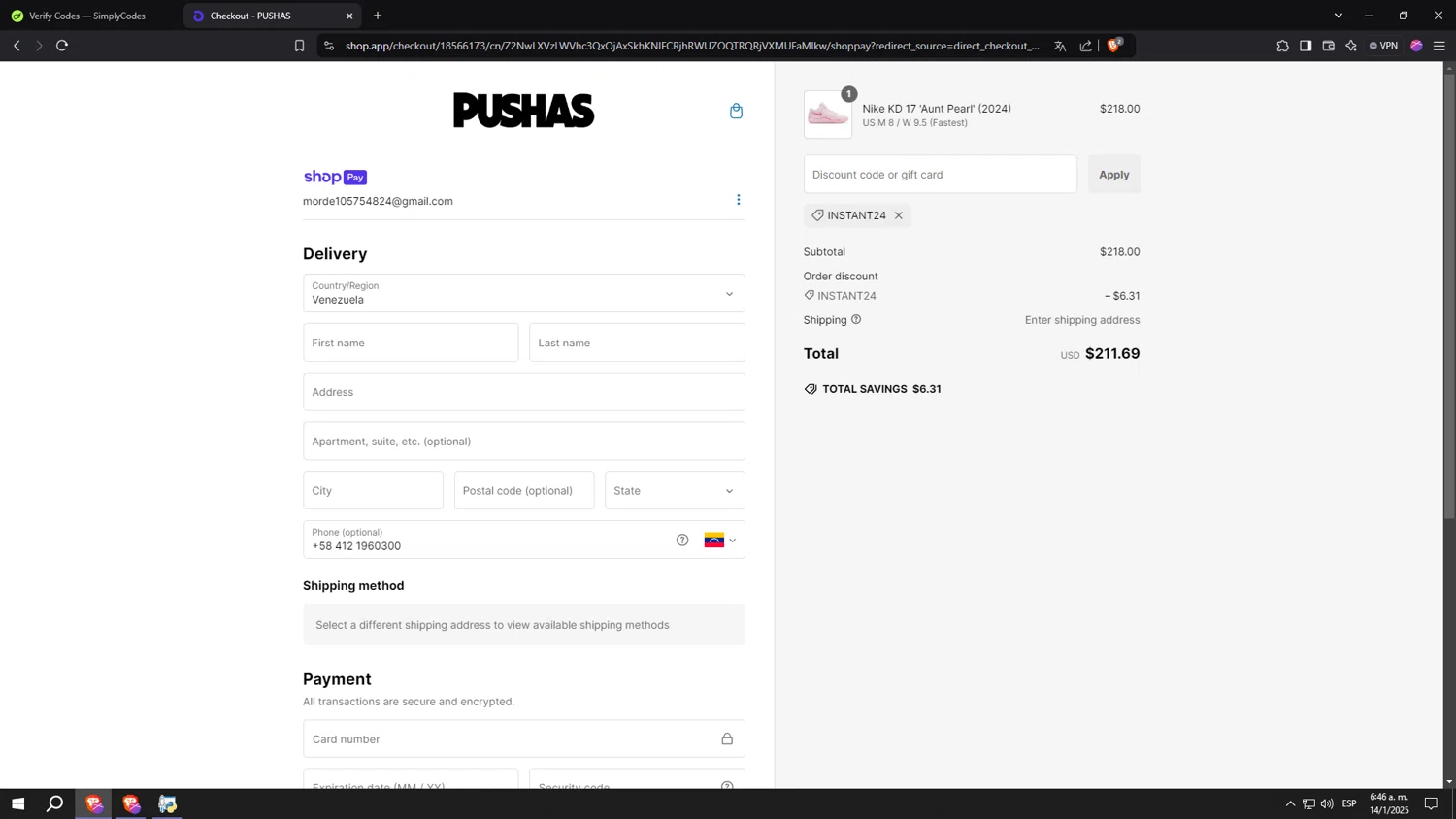
Task: Bookmark this page
Action: 299,46
